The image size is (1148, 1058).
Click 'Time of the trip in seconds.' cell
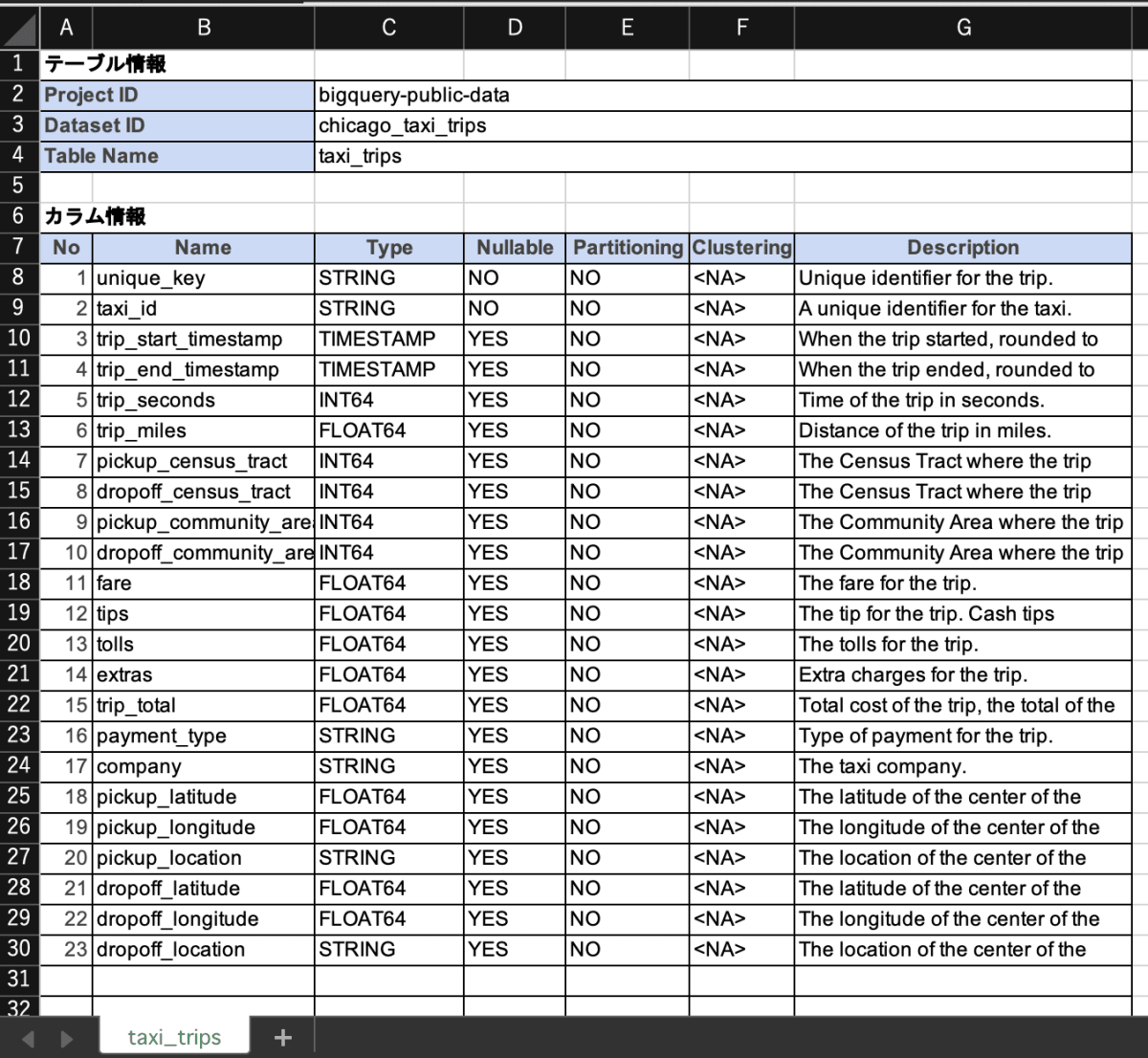click(963, 400)
